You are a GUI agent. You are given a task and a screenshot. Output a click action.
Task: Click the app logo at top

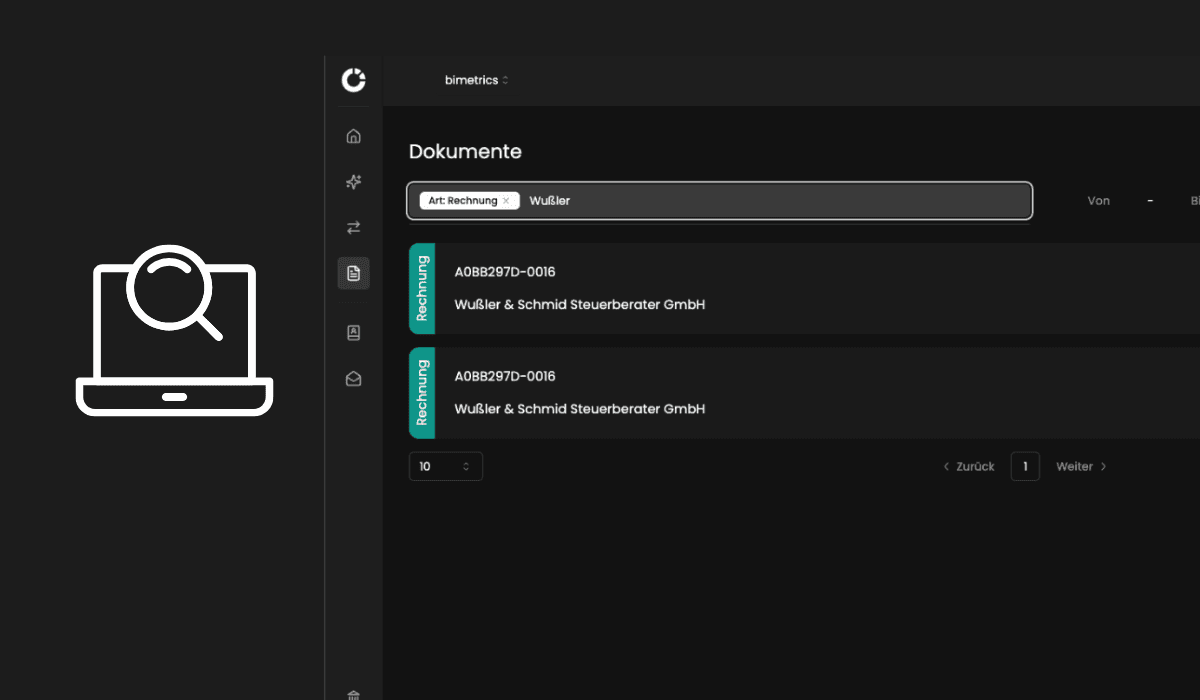[x=353, y=80]
